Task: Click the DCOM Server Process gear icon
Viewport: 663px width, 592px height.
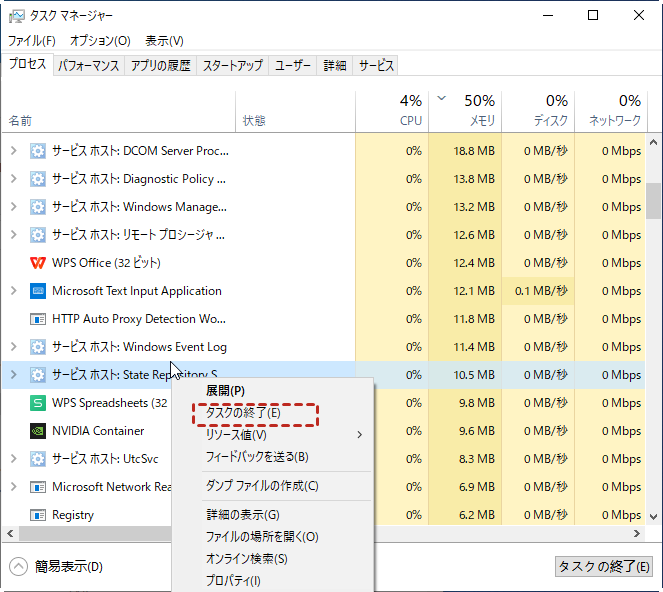Action: 38,151
